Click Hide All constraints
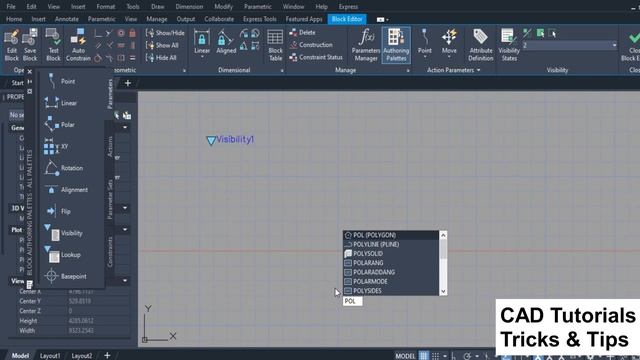The width and height of the screenshot is (640, 360). (x=161, y=58)
